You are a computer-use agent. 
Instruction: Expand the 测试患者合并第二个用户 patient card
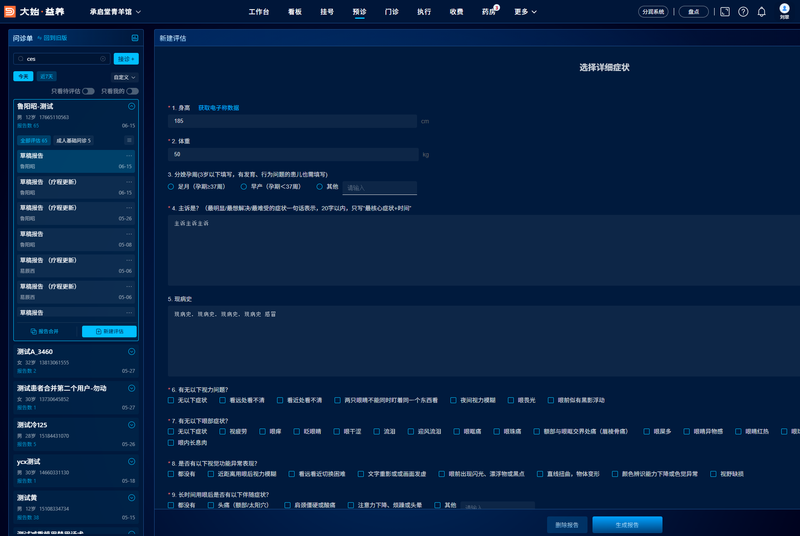tap(132, 388)
